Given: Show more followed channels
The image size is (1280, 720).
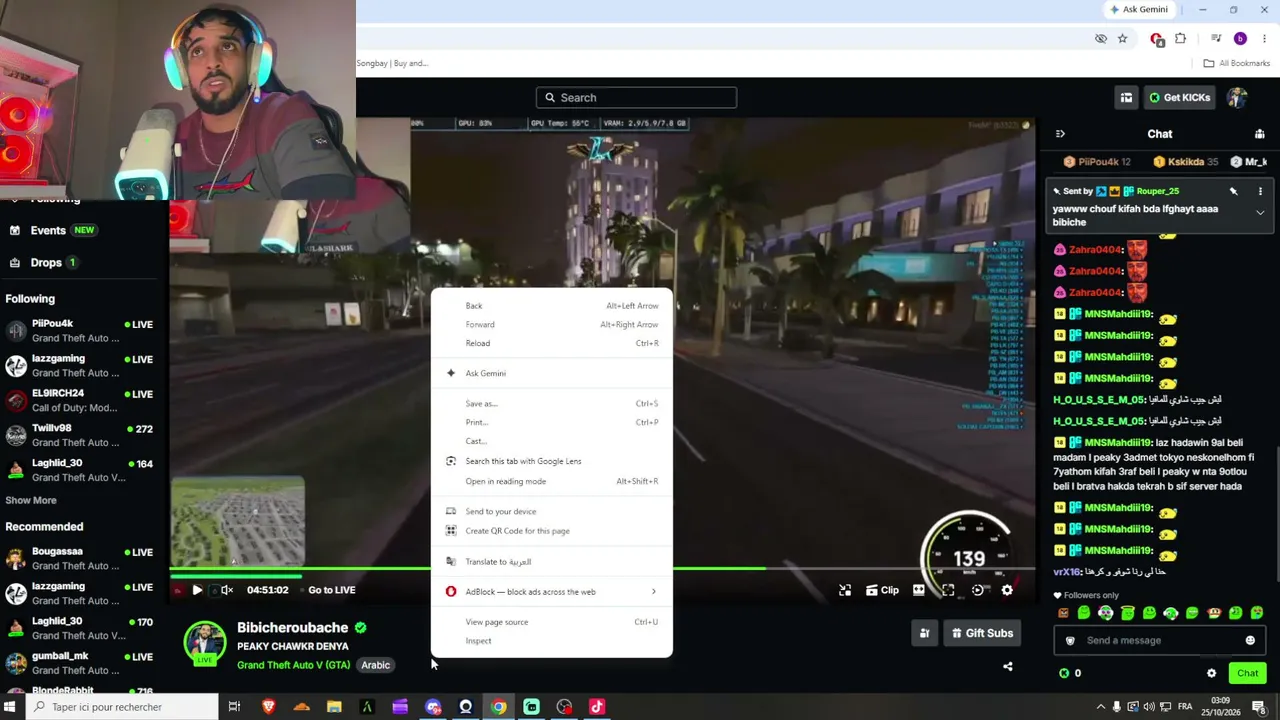Looking at the screenshot, I should [31, 500].
